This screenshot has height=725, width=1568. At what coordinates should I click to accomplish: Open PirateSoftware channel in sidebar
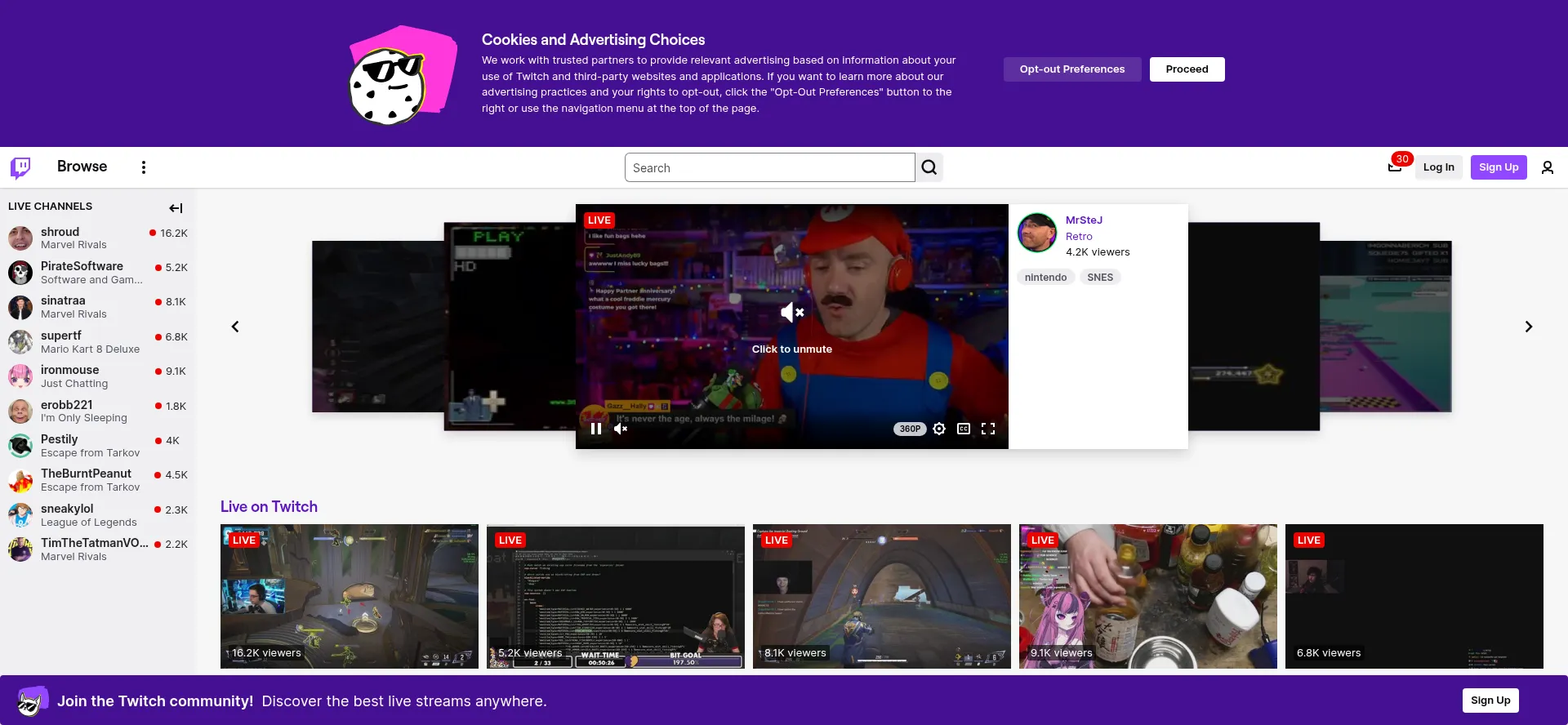point(98,273)
